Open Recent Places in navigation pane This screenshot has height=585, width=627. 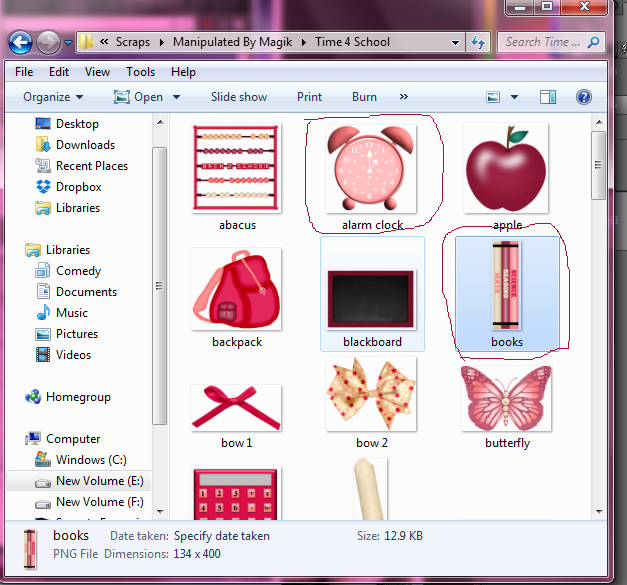click(x=82, y=166)
